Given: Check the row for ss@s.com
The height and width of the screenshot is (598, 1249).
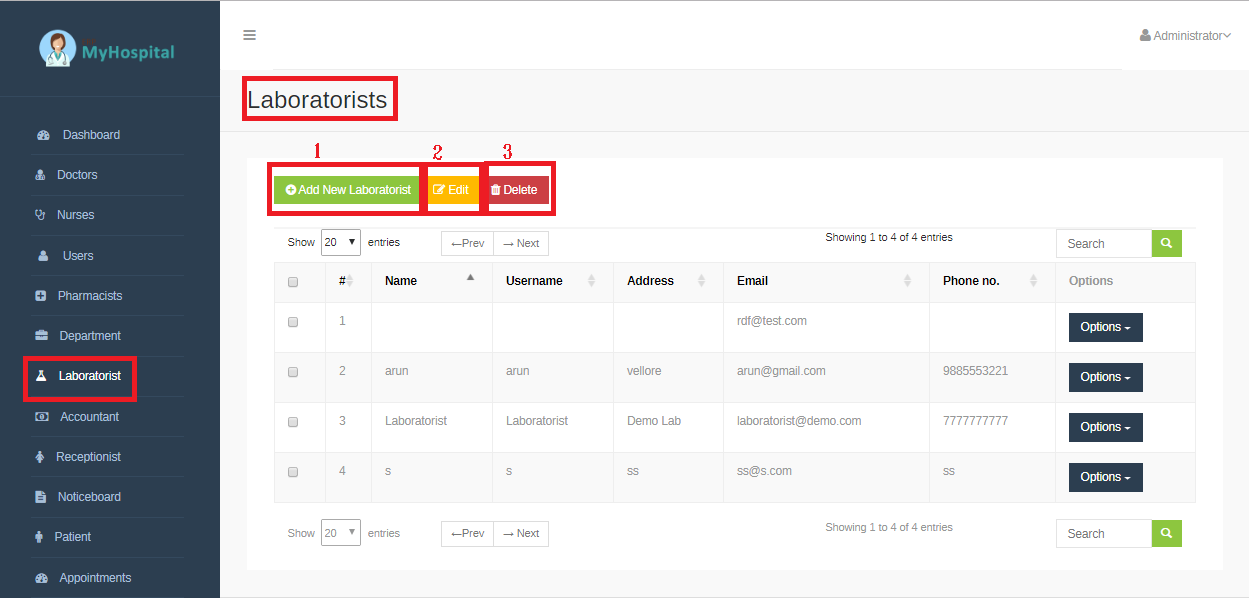Looking at the screenshot, I should tap(293, 472).
